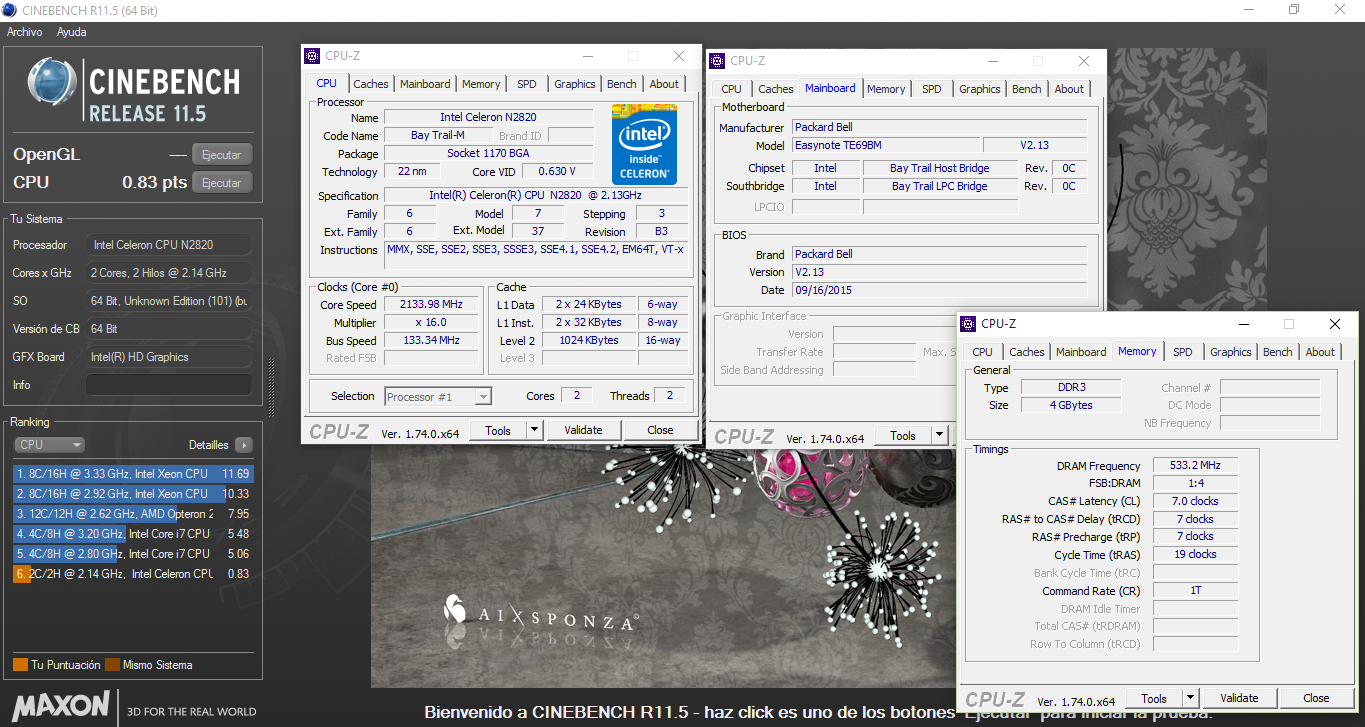Click the CAS# Latency 7.0 clocks value

click(x=1195, y=501)
